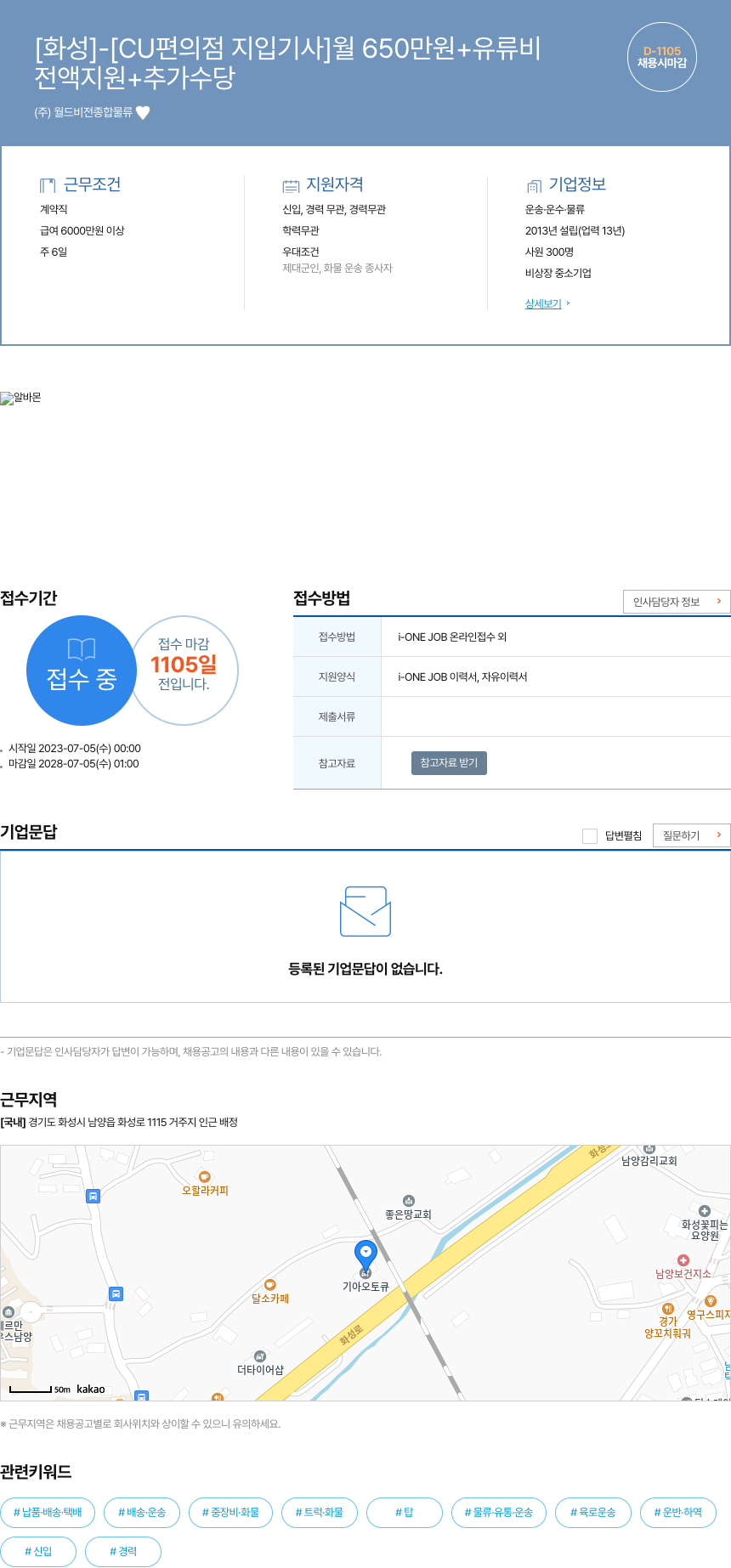The width and height of the screenshot is (731, 1568).
Task: Click the 화성꽃피는요양원 marker on map
Action: point(704,1211)
